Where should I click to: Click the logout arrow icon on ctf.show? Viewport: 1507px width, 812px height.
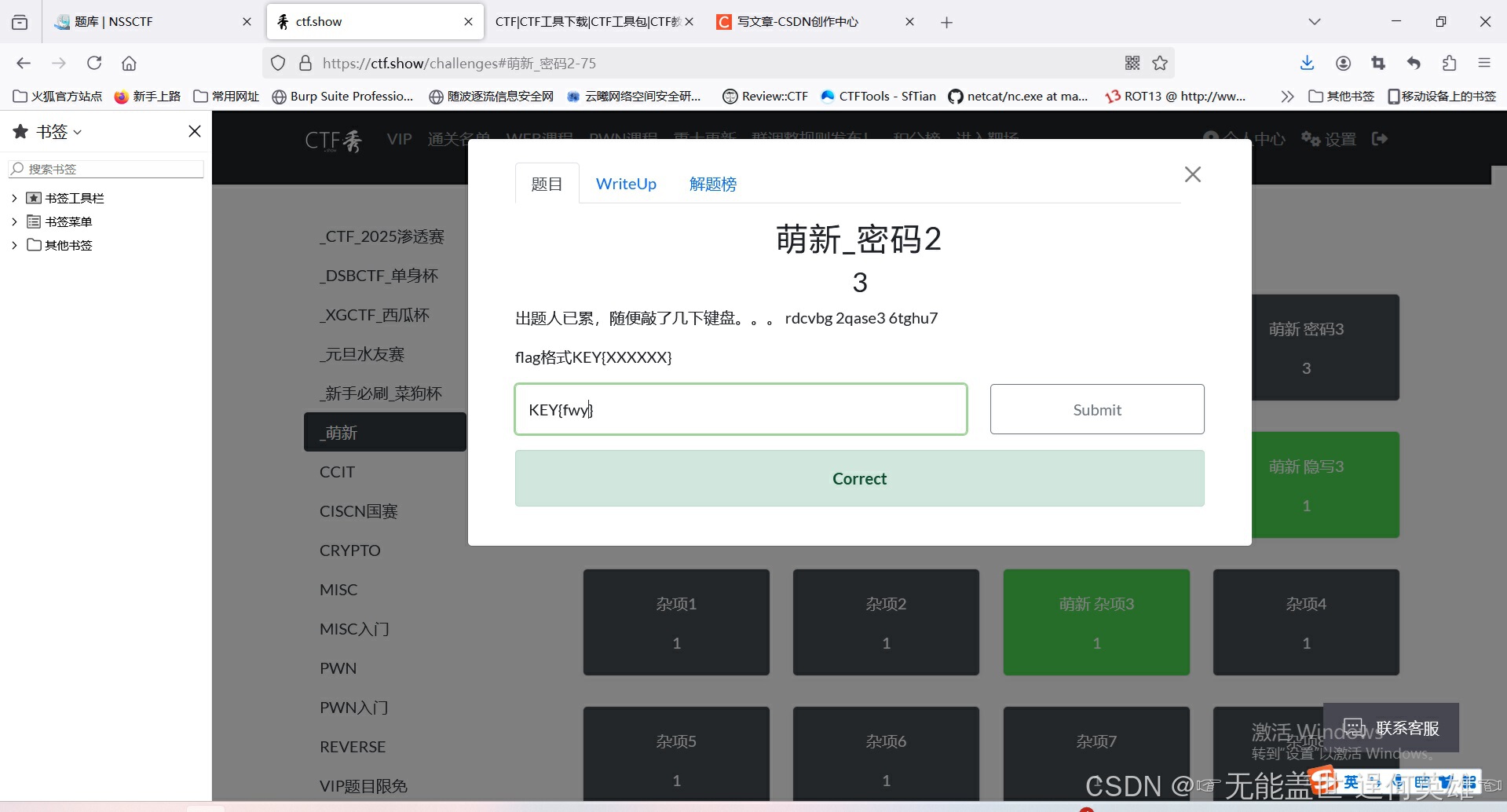(1380, 138)
